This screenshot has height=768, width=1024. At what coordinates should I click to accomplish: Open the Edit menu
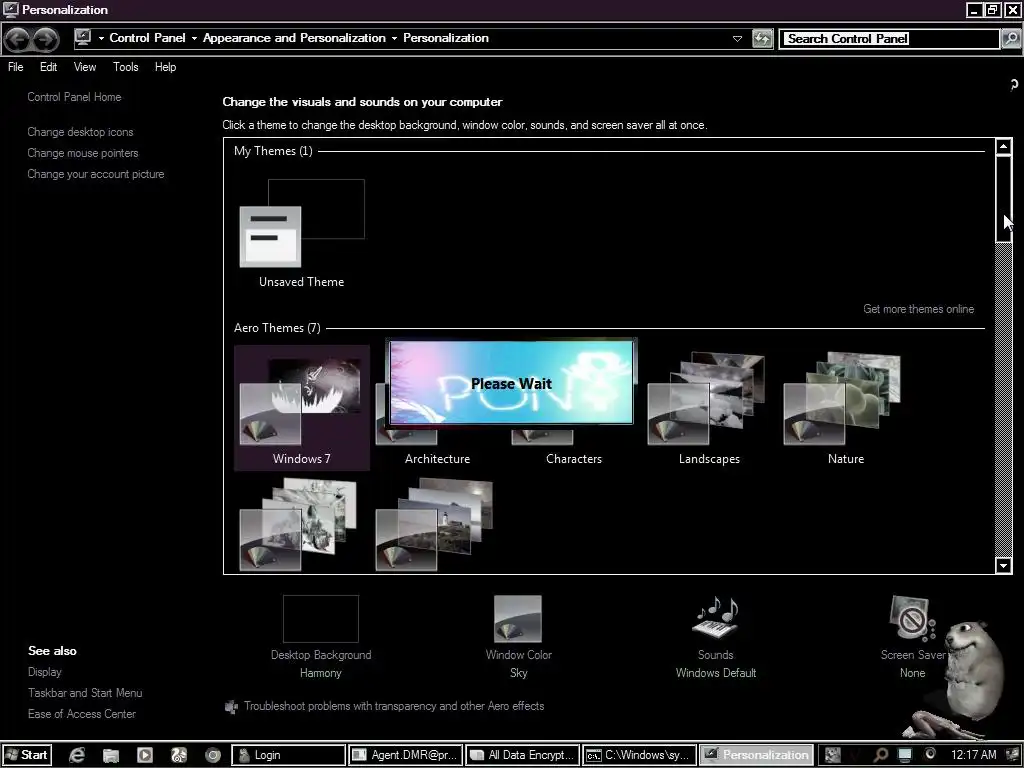click(48, 67)
